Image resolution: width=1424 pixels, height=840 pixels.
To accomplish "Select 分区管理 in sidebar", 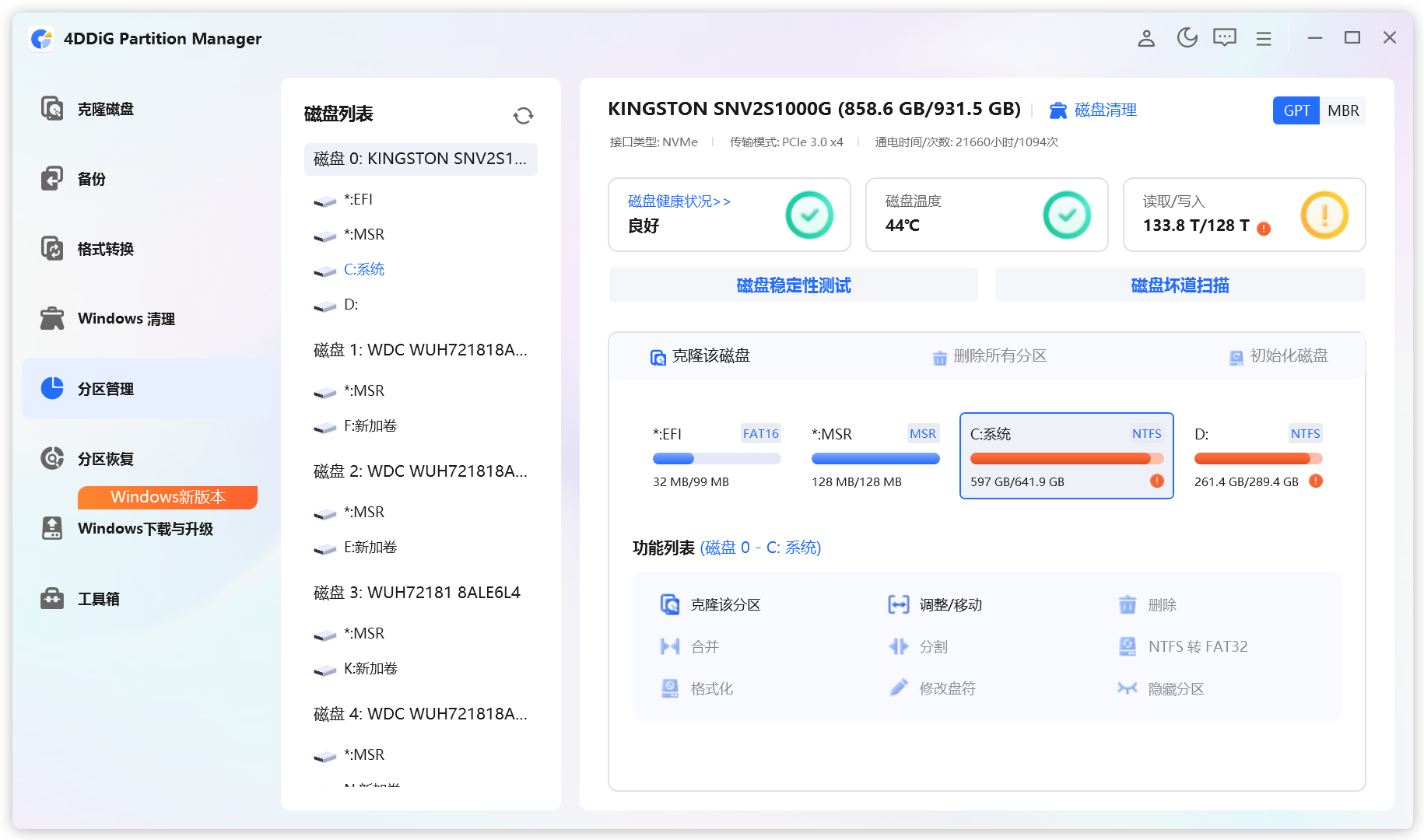I will pyautogui.click(x=148, y=388).
